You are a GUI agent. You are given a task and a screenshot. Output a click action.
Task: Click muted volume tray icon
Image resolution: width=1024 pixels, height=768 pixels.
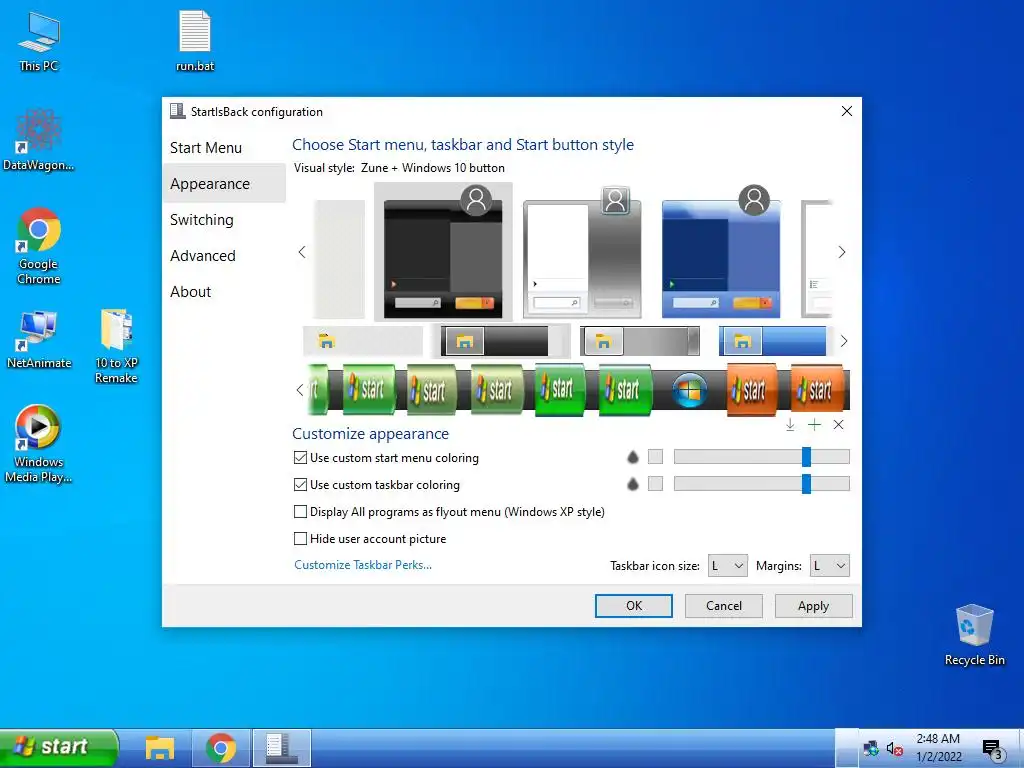coord(894,748)
